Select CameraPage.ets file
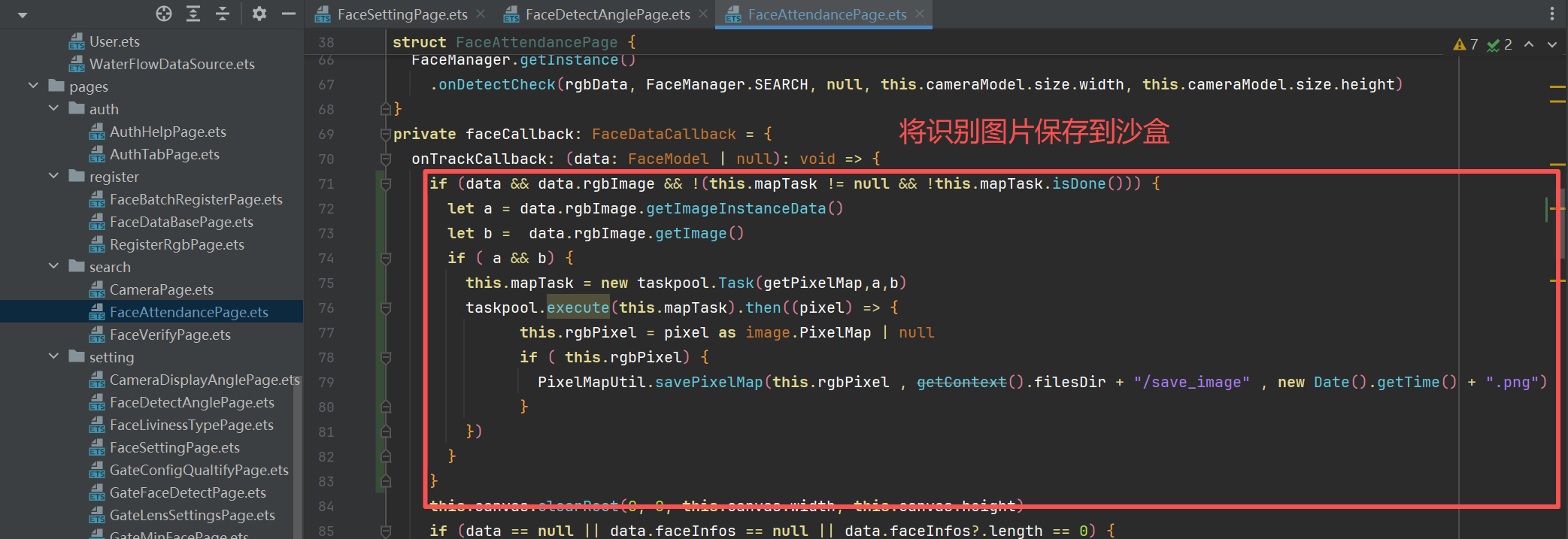Image resolution: width=1568 pixels, height=539 pixels. [162, 289]
